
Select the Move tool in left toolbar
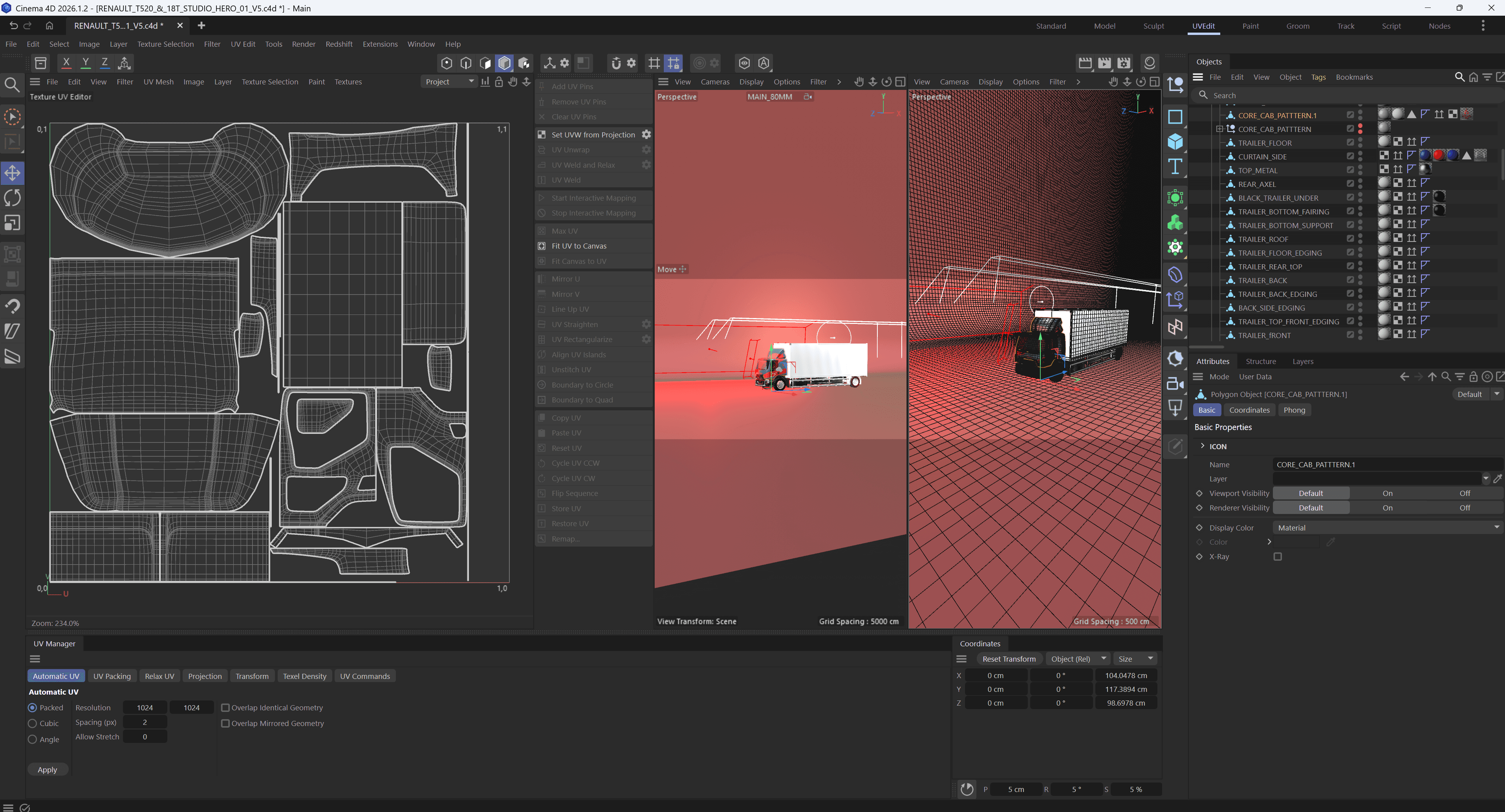(x=12, y=173)
